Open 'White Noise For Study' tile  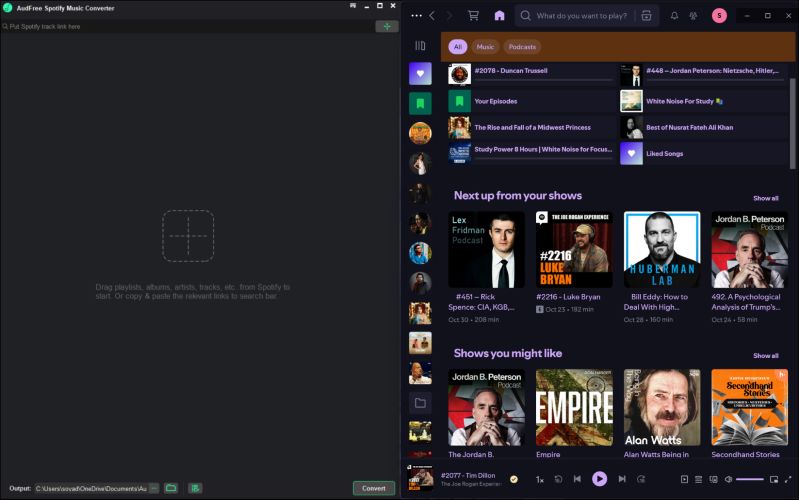pos(703,101)
